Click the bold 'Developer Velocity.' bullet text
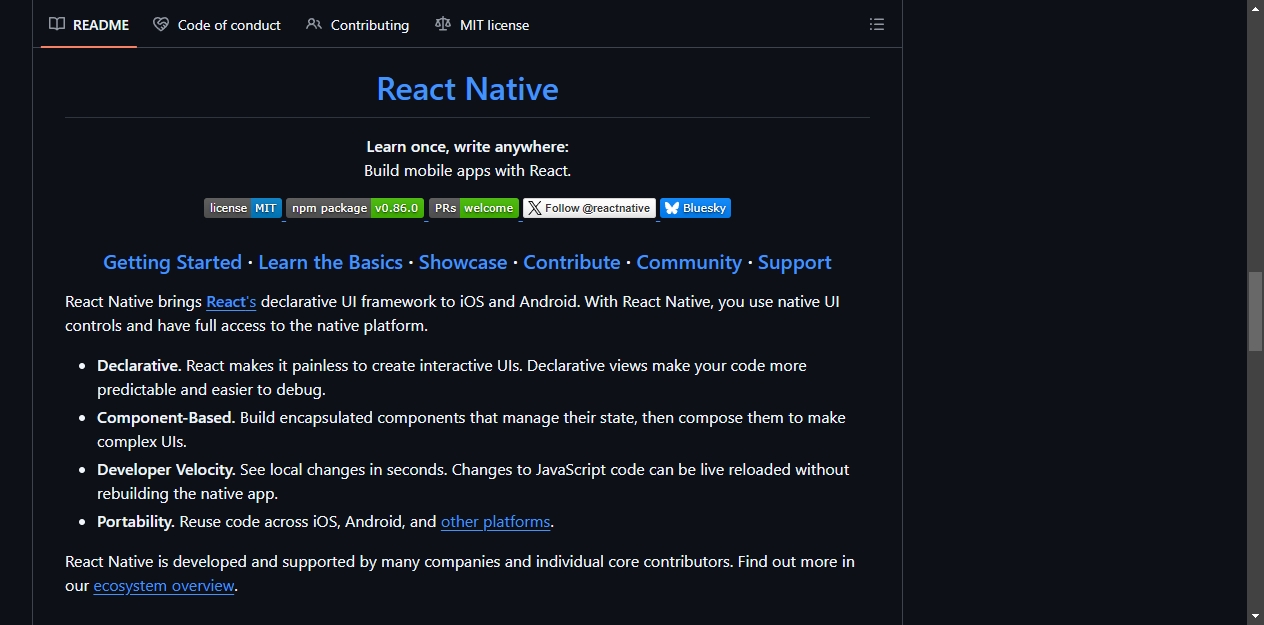This screenshot has height=625, width=1264. coord(166,469)
